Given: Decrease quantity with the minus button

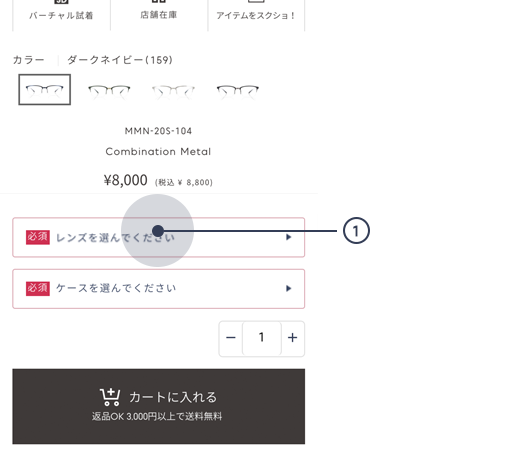Looking at the screenshot, I should tap(231, 338).
